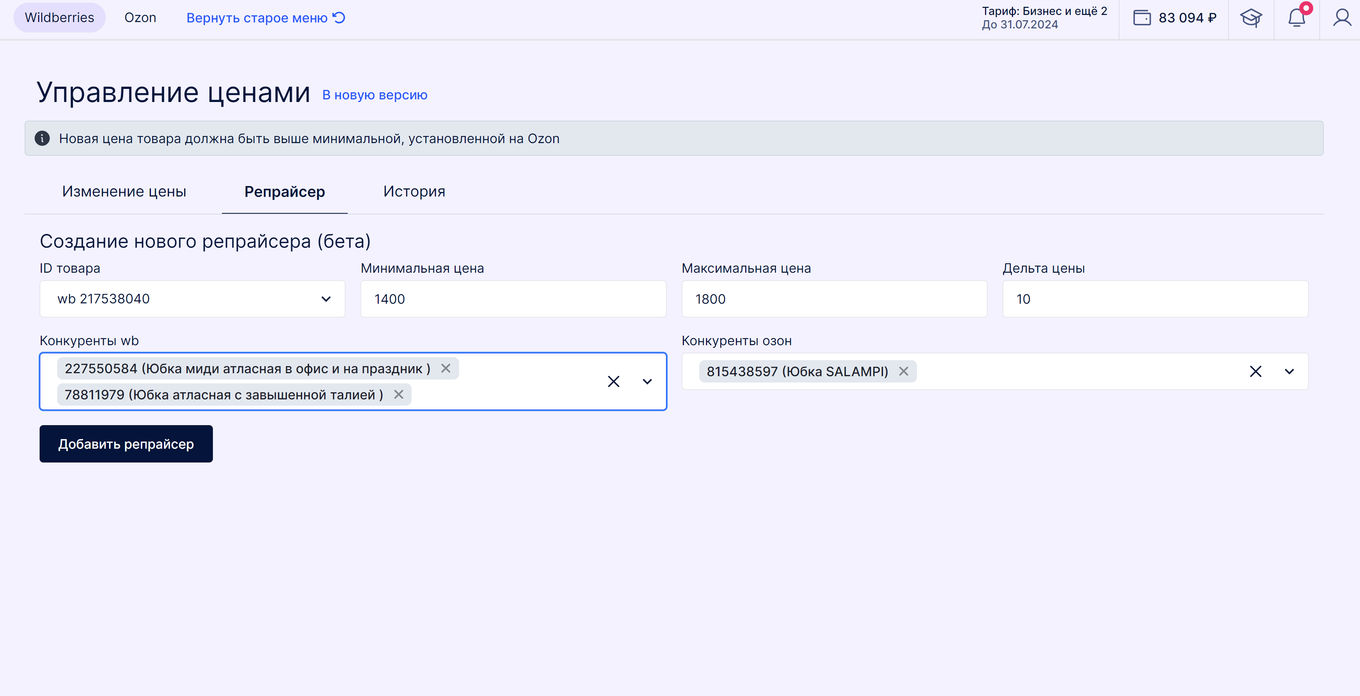The height and width of the screenshot is (696, 1360).
Task: Switch to the История tab
Action: [x=414, y=191]
